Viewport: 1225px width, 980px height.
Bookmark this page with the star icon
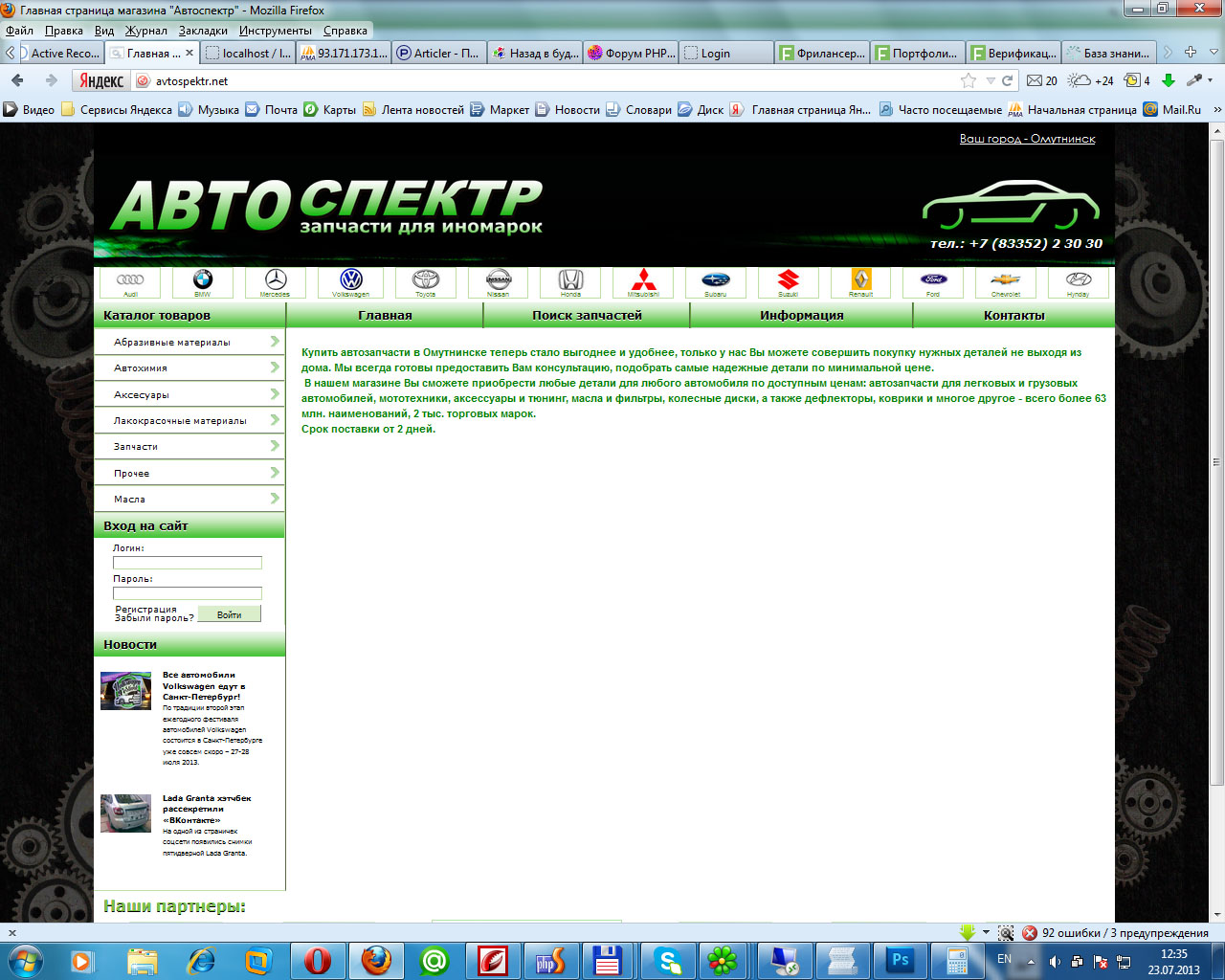969,81
